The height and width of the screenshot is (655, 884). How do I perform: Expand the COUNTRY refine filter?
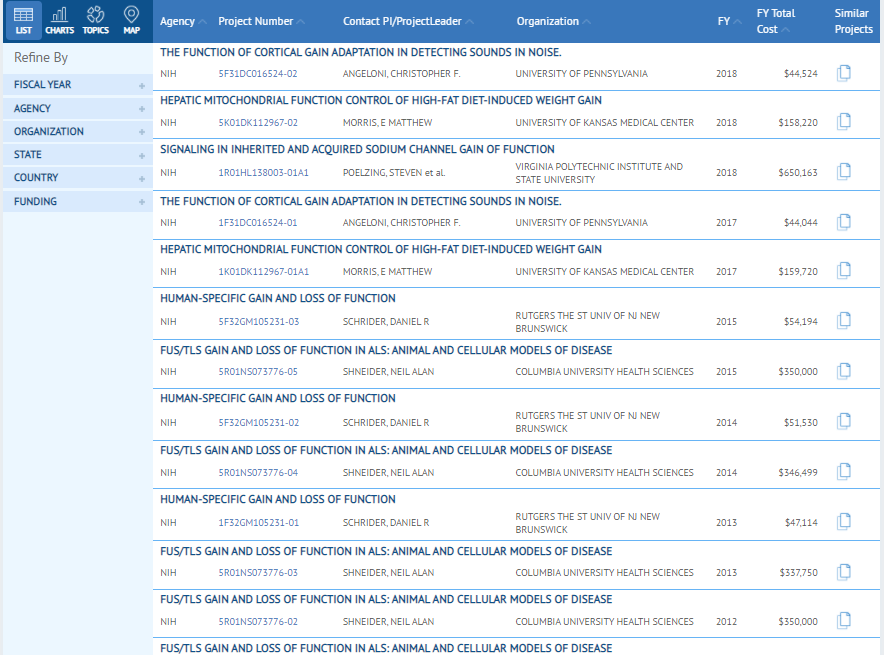click(78, 178)
